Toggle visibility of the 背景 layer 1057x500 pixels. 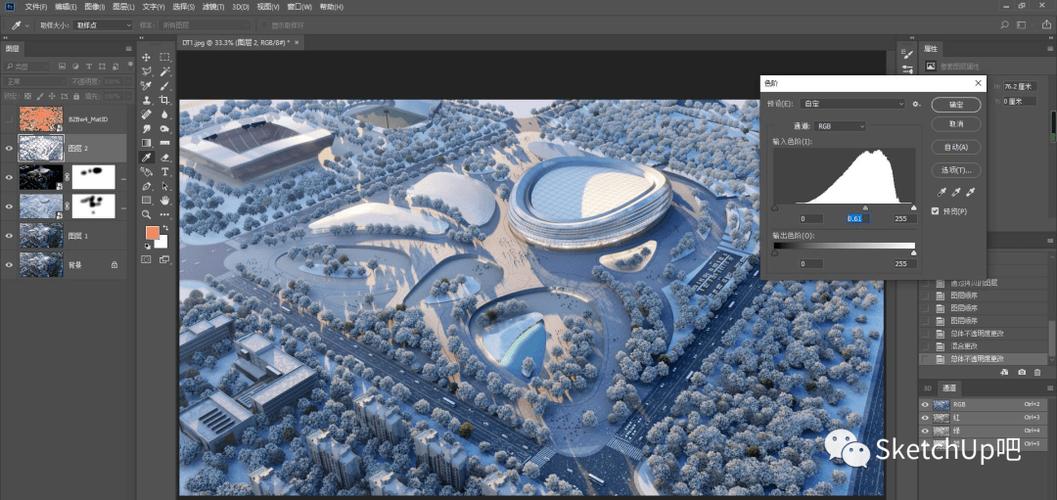click(x=9, y=264)
